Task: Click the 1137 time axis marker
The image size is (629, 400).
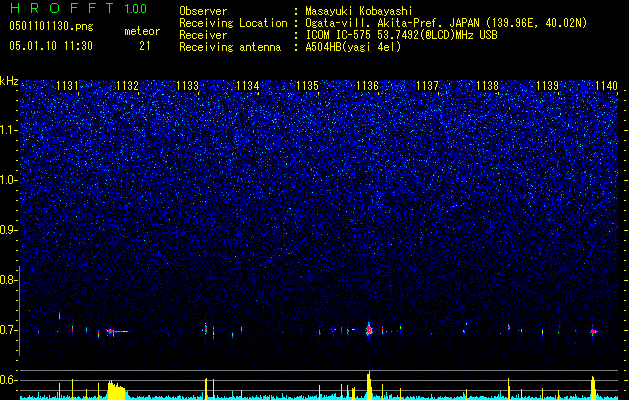Action: pos(427,86)
